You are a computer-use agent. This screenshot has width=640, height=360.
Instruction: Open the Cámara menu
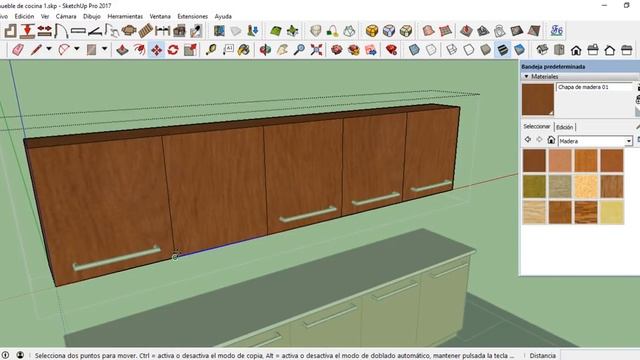(x=66, y=16)
